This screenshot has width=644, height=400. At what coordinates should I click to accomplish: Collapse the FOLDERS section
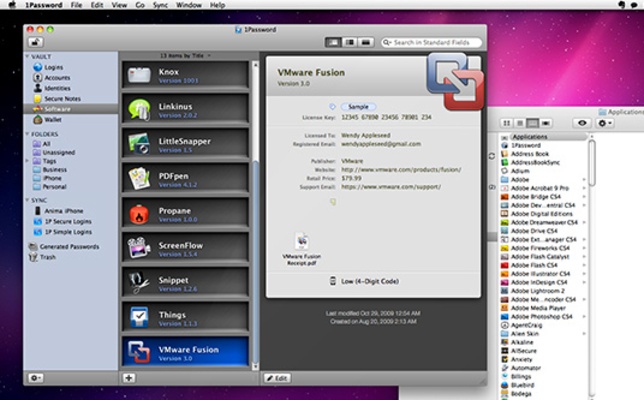27,134
